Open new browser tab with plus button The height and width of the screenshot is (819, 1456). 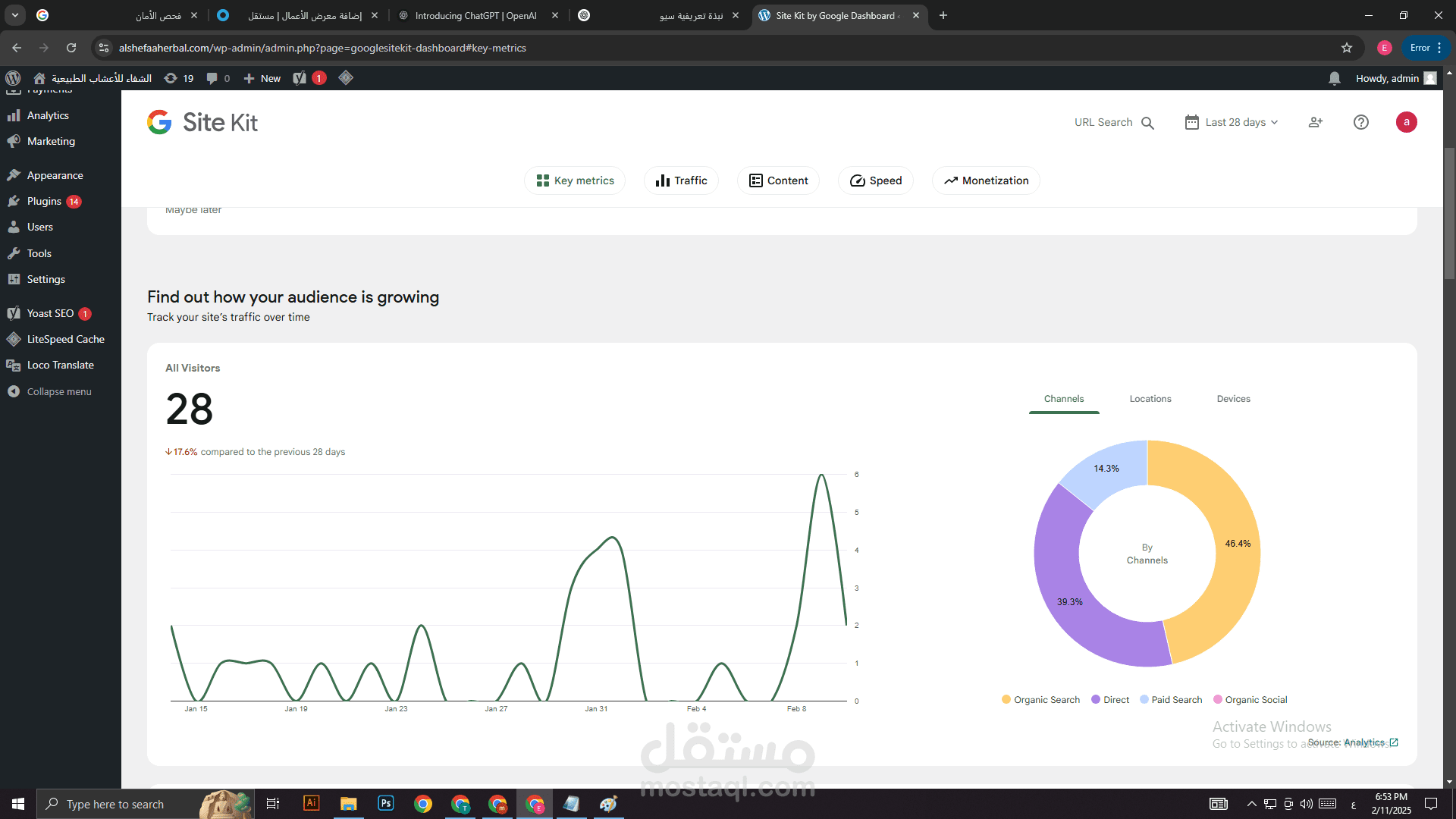click(943, 15)
